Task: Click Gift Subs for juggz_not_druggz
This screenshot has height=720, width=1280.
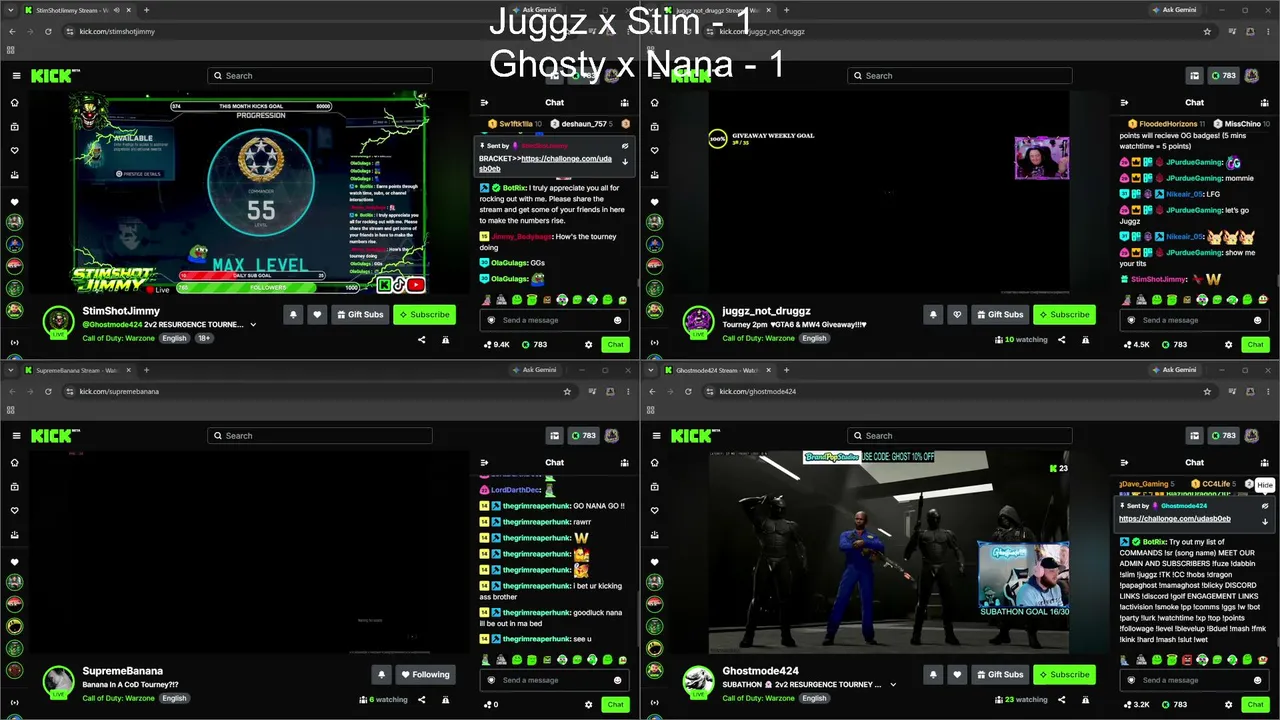Action: (x=999, y=314)
